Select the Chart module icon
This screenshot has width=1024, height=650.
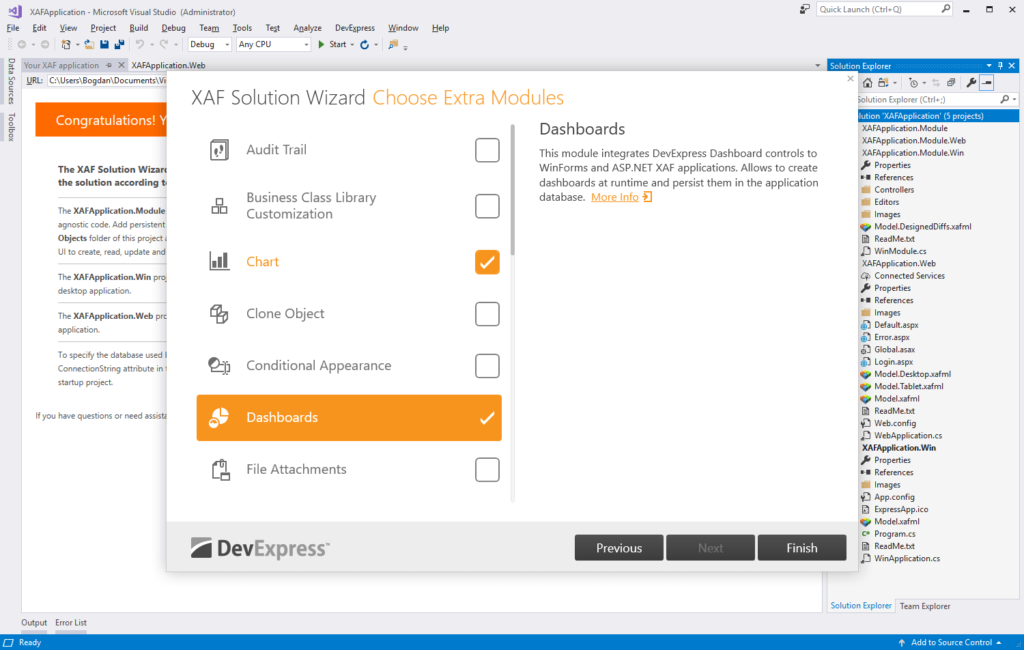(x=219, y=261)
